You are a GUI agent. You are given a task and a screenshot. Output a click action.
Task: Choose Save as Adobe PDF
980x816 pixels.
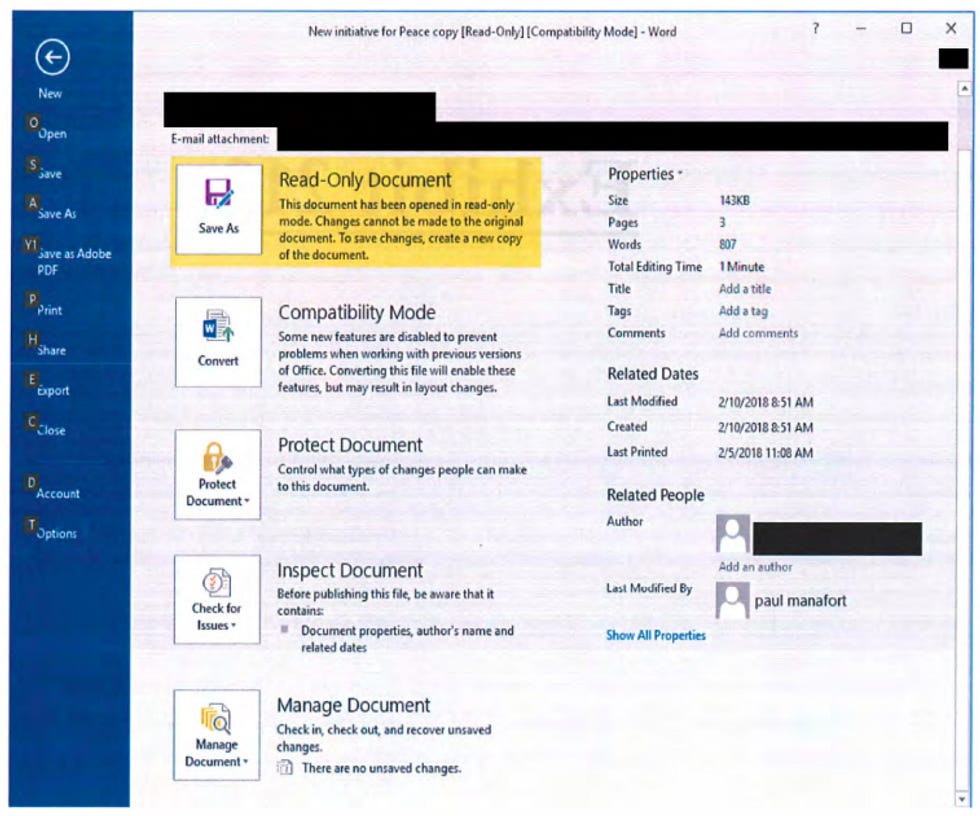(74, 262)
